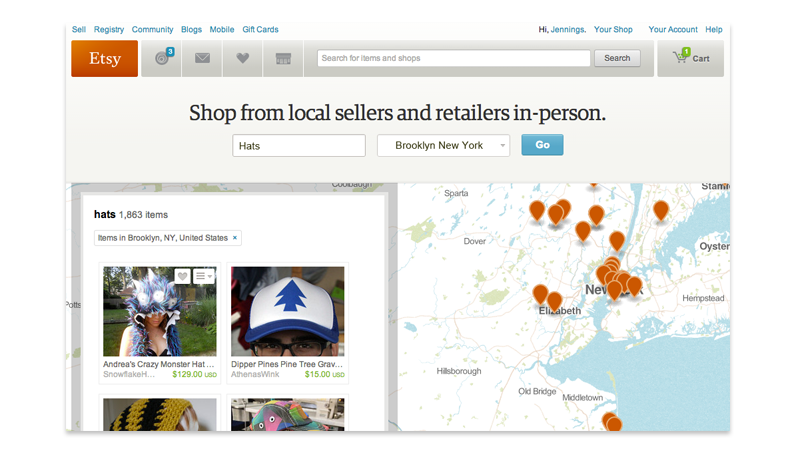
Task: Open the Help link
Action: 714,29
